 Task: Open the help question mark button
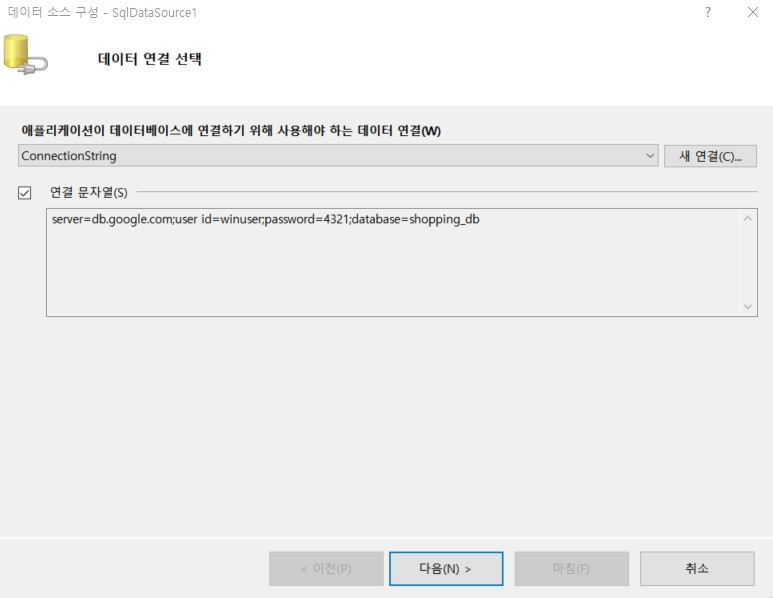click(x=708, y=12)
